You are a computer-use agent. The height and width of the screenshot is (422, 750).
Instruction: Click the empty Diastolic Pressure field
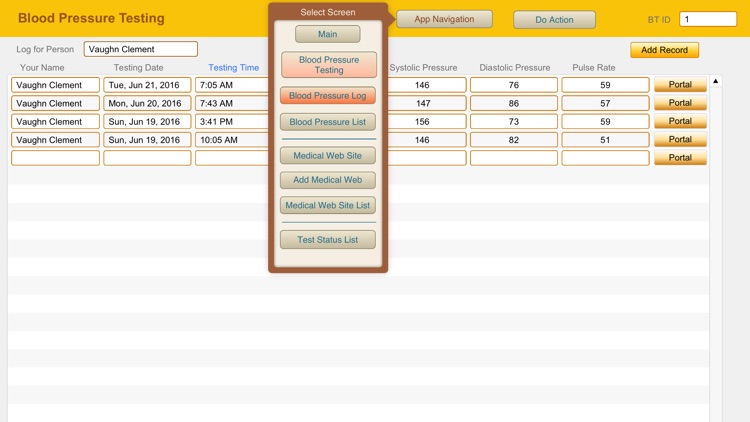point(514,158)
